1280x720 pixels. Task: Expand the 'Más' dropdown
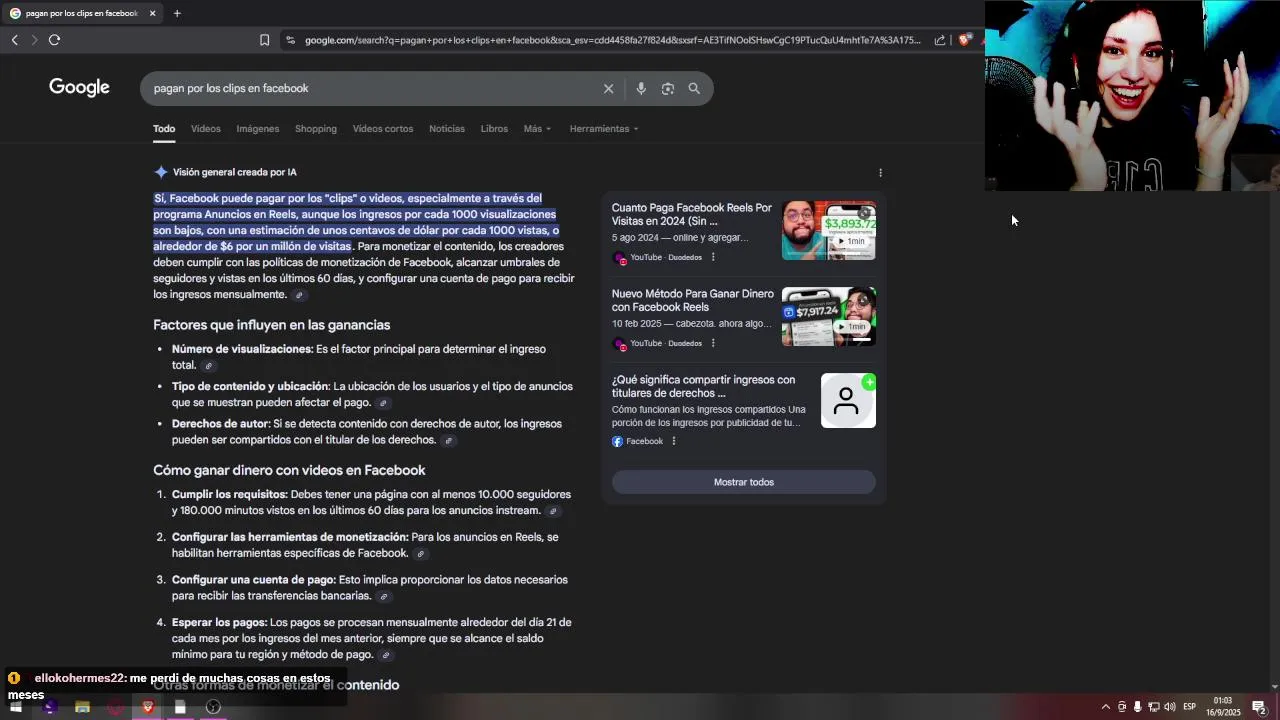click(537, 129)
